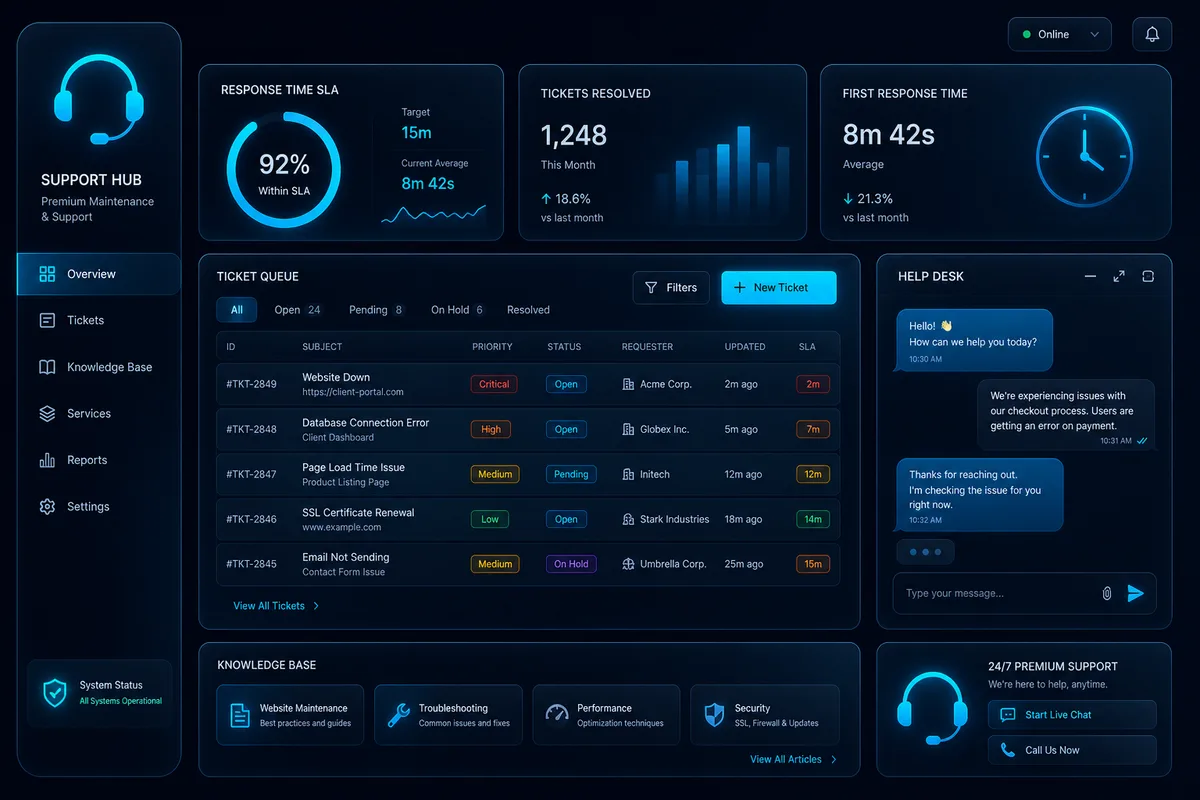
Task: Click Call Us Now
Action: tap(1072, 750)
